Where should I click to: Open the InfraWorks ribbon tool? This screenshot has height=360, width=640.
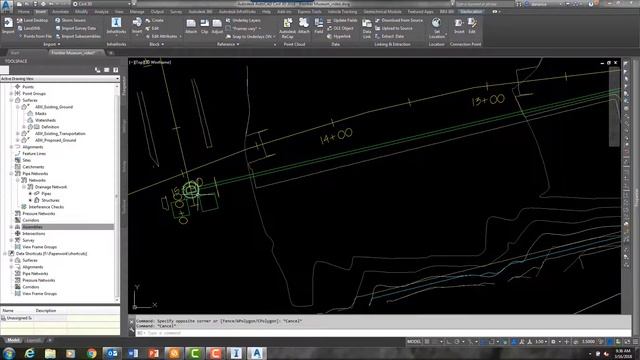116,26
